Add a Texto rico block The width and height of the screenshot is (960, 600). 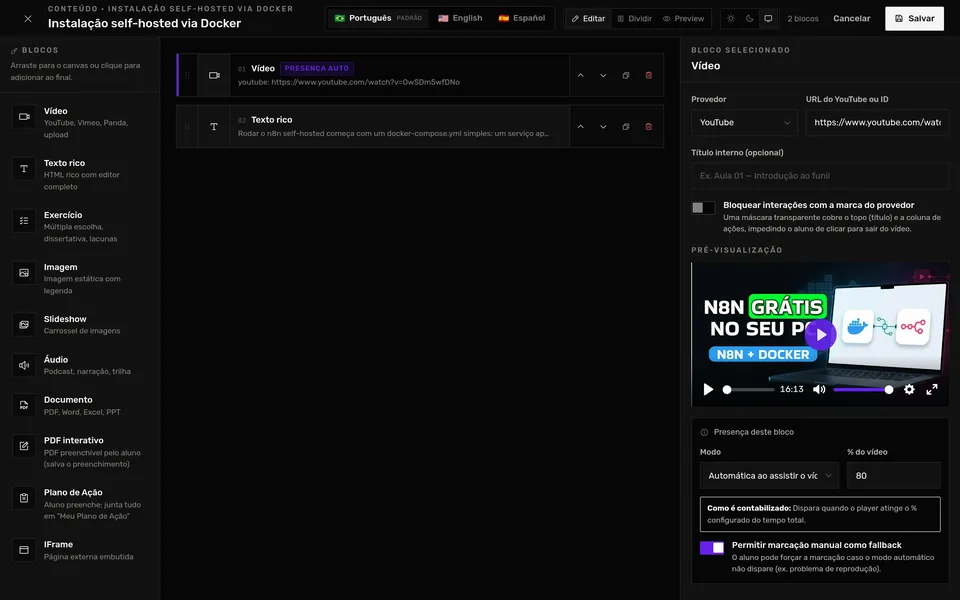click(x=80, y=174)
